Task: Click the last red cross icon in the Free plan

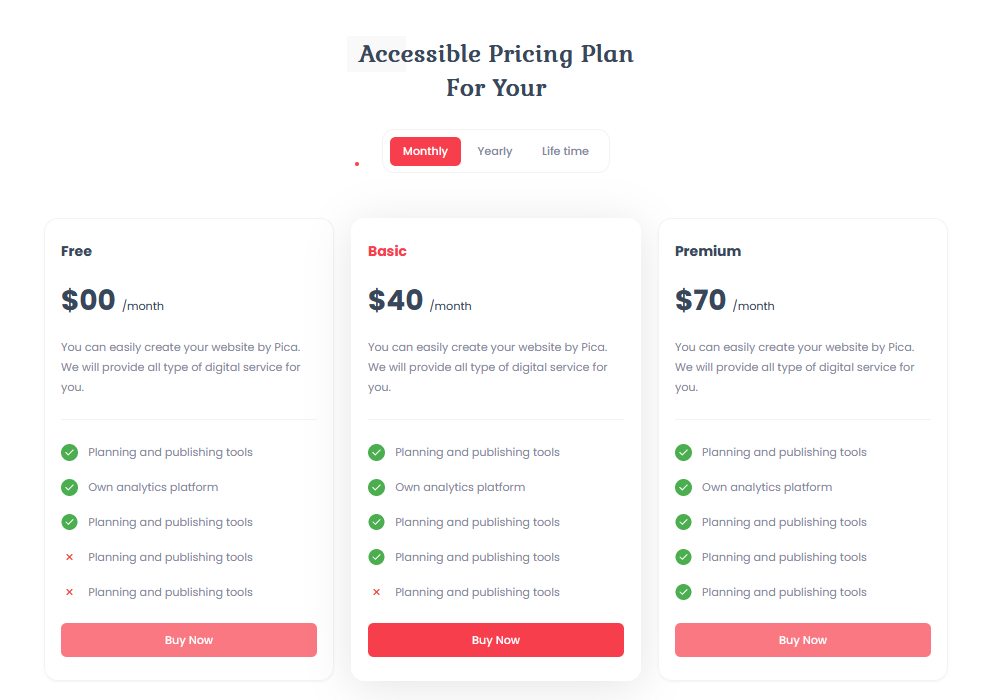Action: pyautogui.click(x=69, y=592)
